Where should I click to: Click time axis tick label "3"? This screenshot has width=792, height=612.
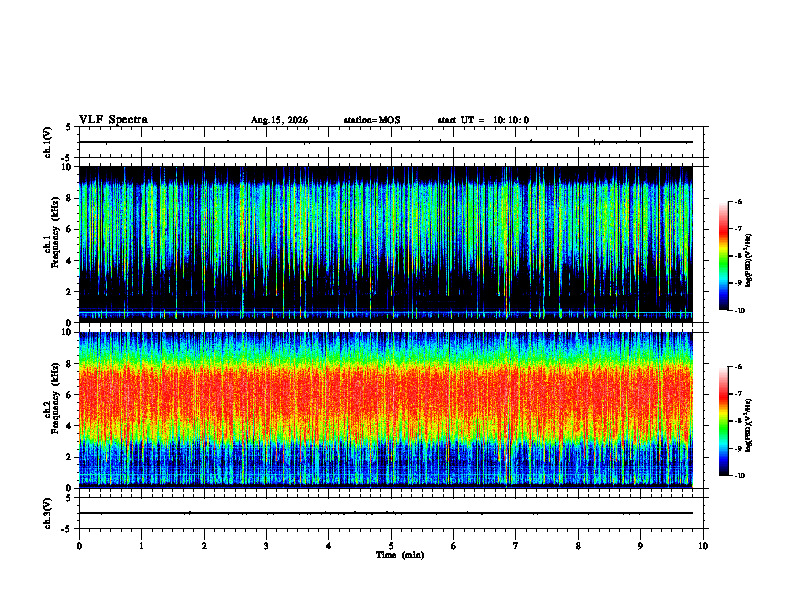(266, 546)
